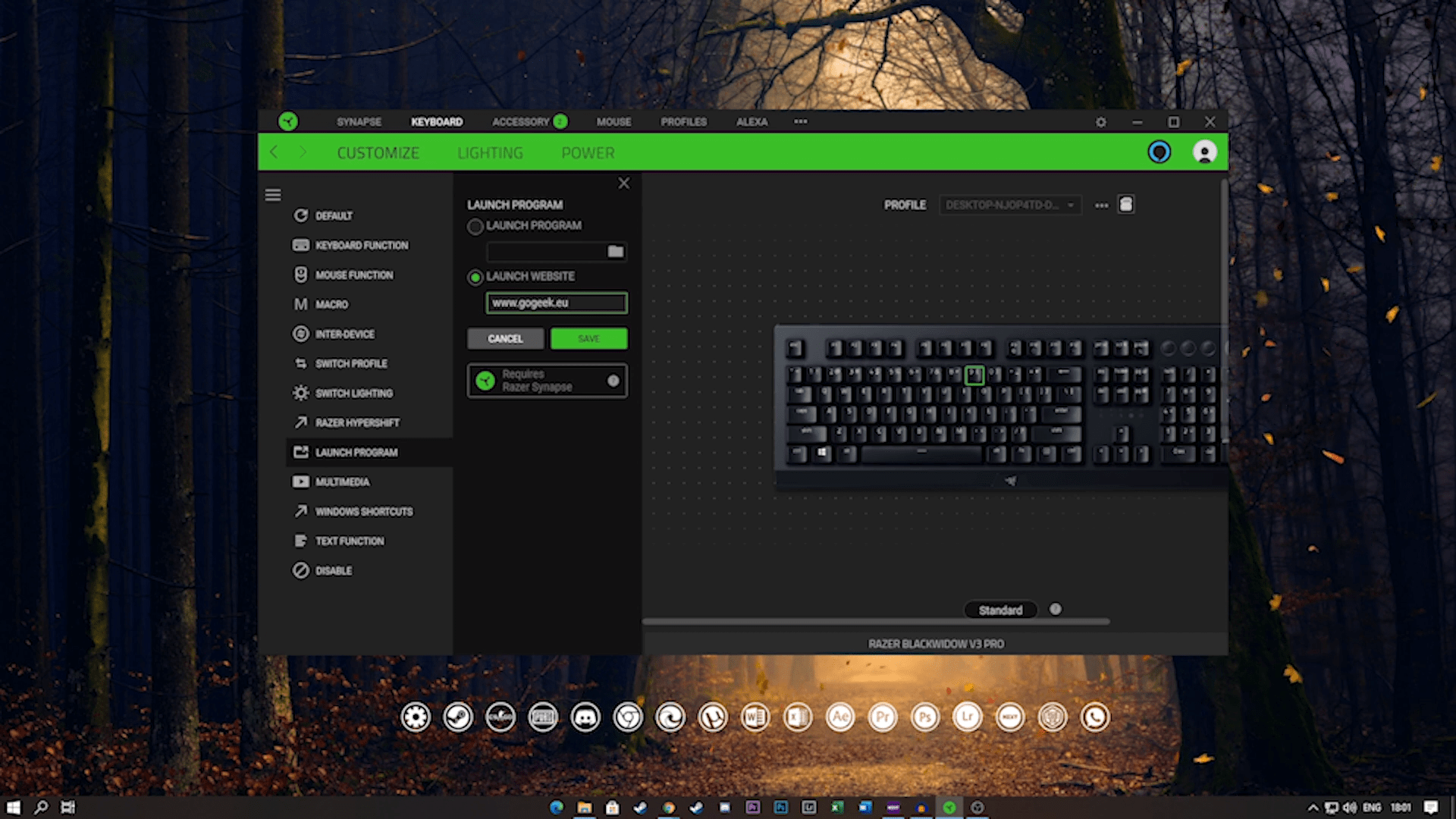Go back with the left arrow
The height and width of the screenshot is (819, 1456).
point(274,152)
